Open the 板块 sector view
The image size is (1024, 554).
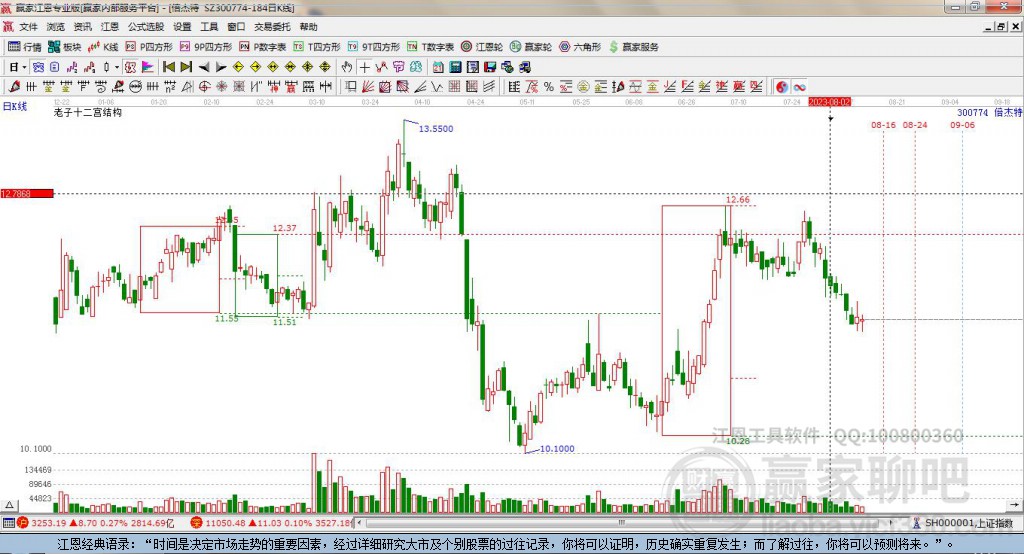pyautogui.click(x=64, y=47)
